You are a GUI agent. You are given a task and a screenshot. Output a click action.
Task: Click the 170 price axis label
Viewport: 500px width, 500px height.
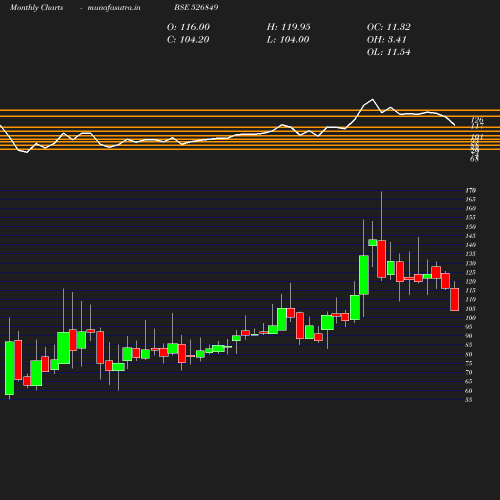click(x=470, y=190)
